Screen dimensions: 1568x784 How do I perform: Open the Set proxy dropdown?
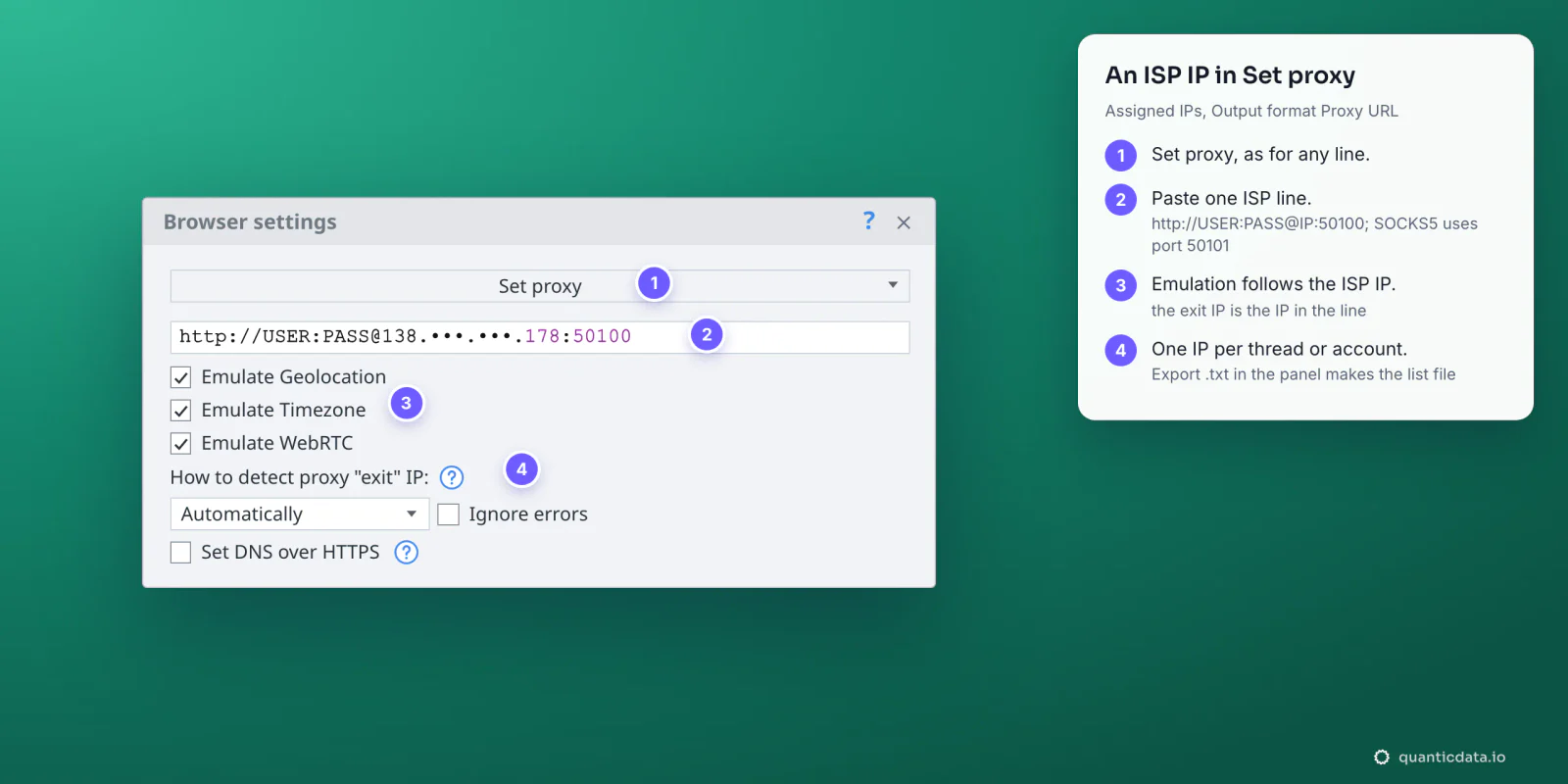pos(540,286)
